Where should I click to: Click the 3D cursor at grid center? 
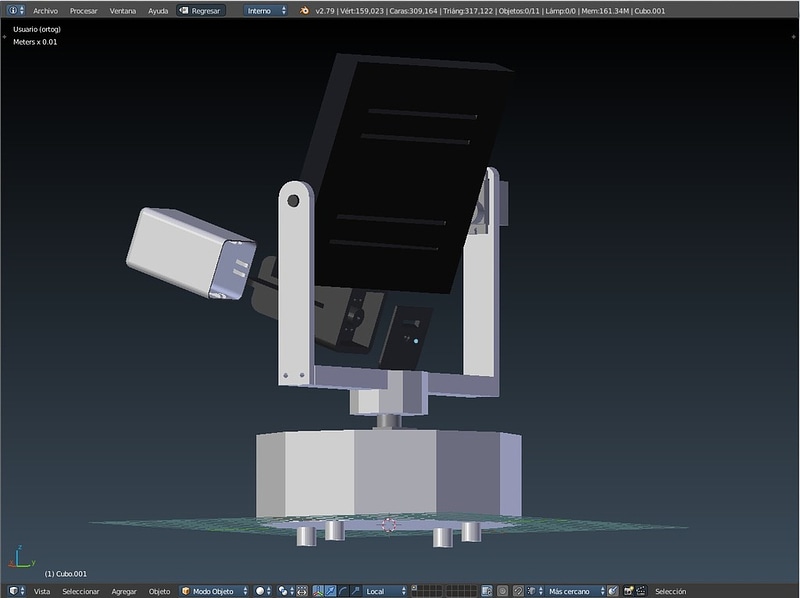click(x=389, y=524)
